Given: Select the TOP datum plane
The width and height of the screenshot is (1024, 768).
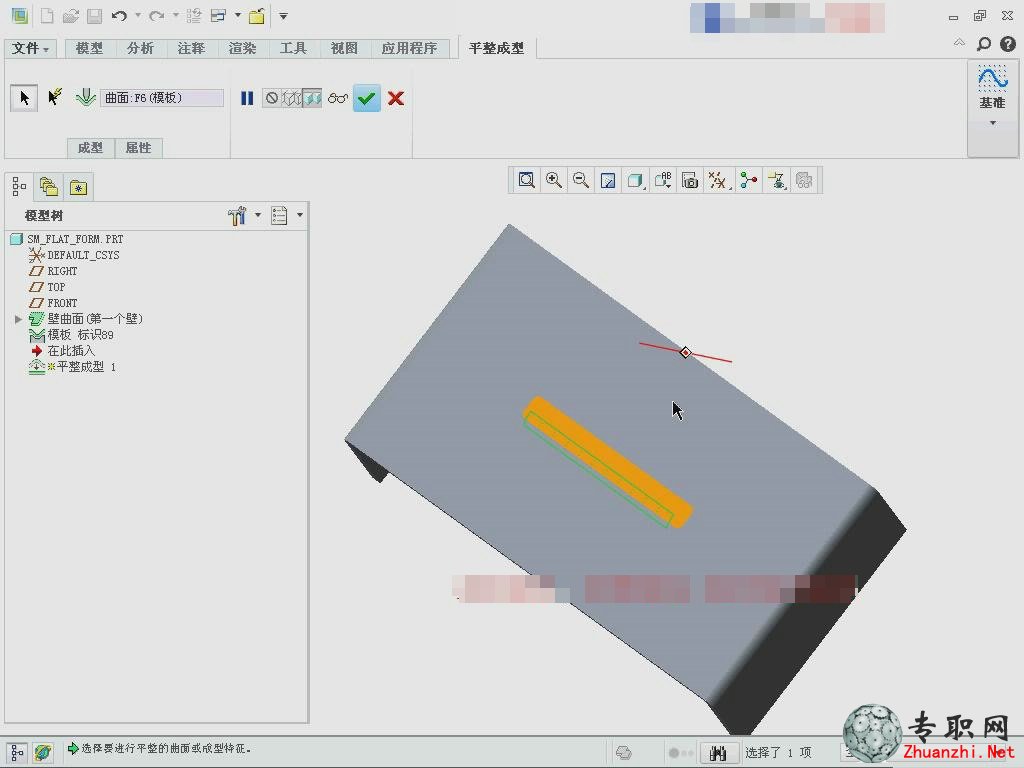Looking at the screenshot, I should pyautogui.click(x=56, y=287).
